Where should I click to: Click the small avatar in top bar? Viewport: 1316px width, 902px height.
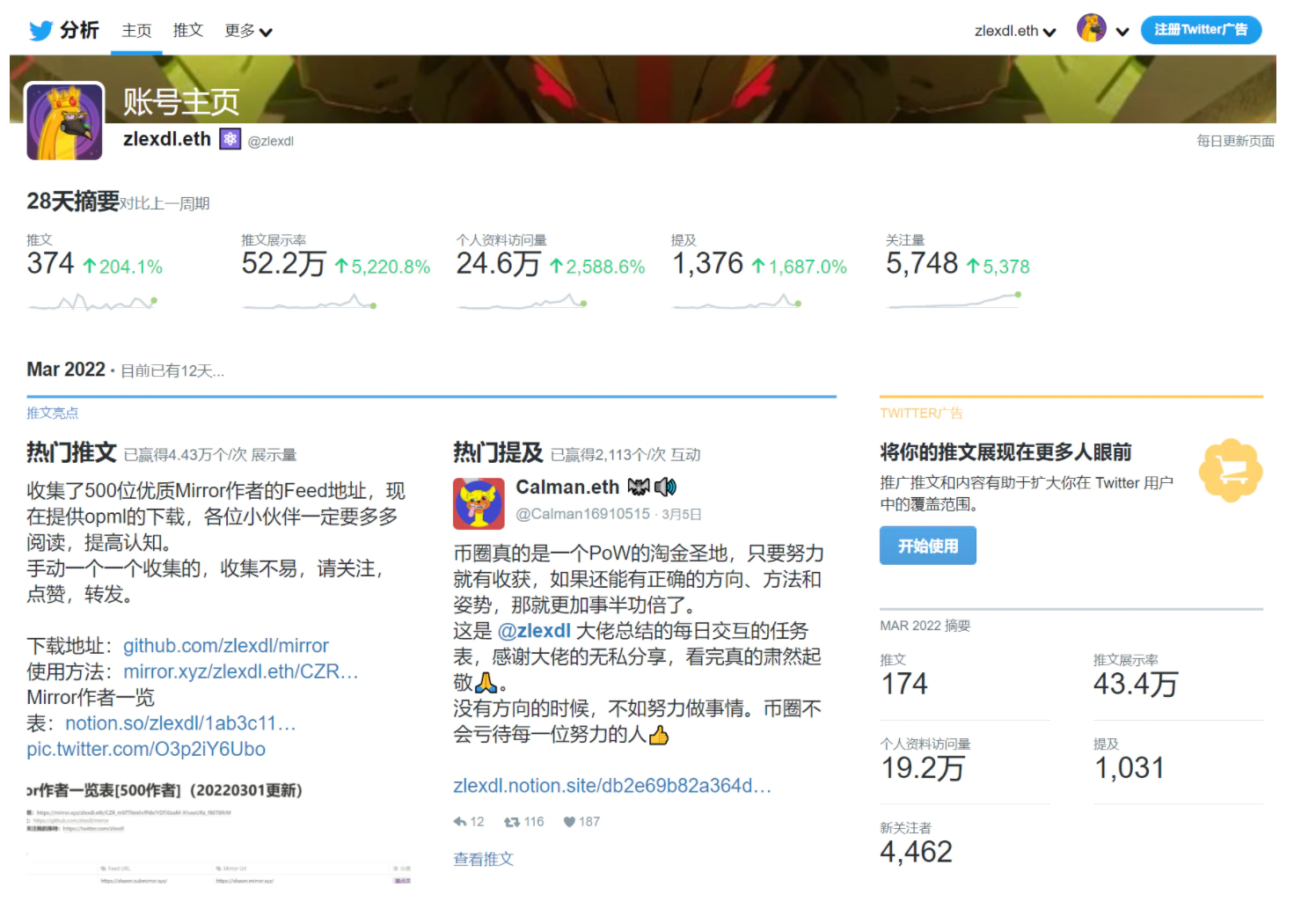point(1092,29)
